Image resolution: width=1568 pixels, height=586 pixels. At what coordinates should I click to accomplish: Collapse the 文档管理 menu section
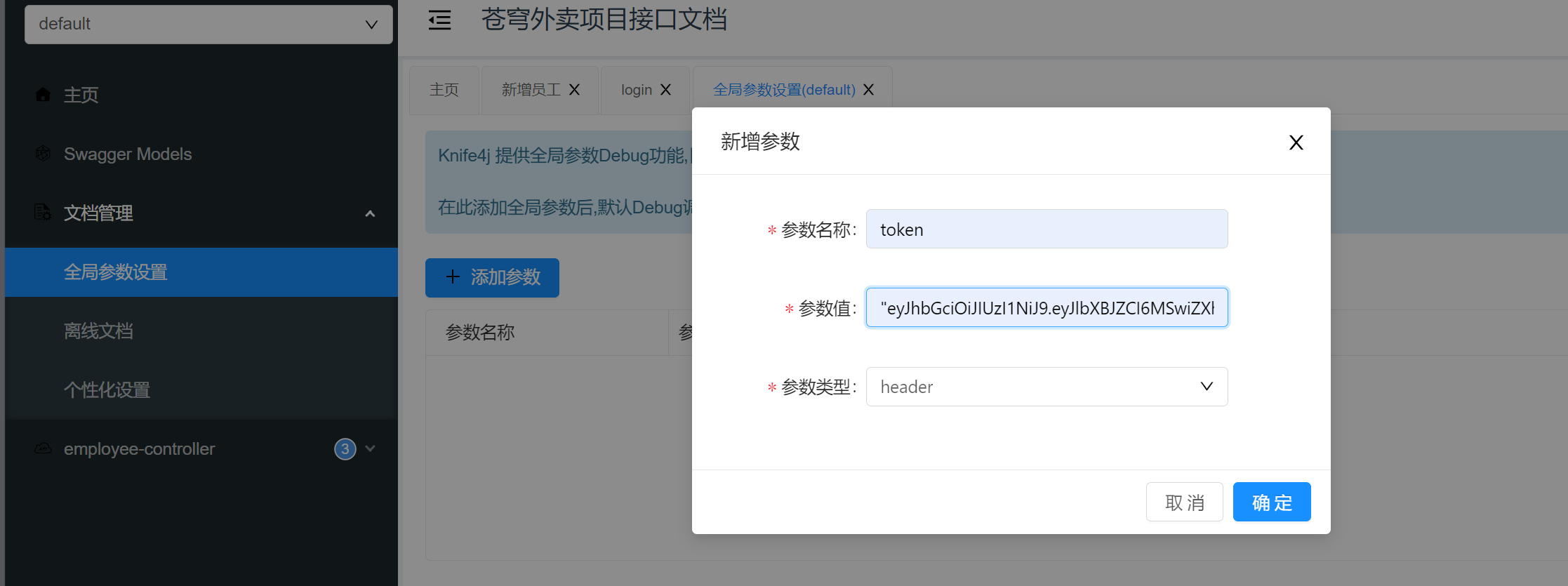[x=370, y=213]
